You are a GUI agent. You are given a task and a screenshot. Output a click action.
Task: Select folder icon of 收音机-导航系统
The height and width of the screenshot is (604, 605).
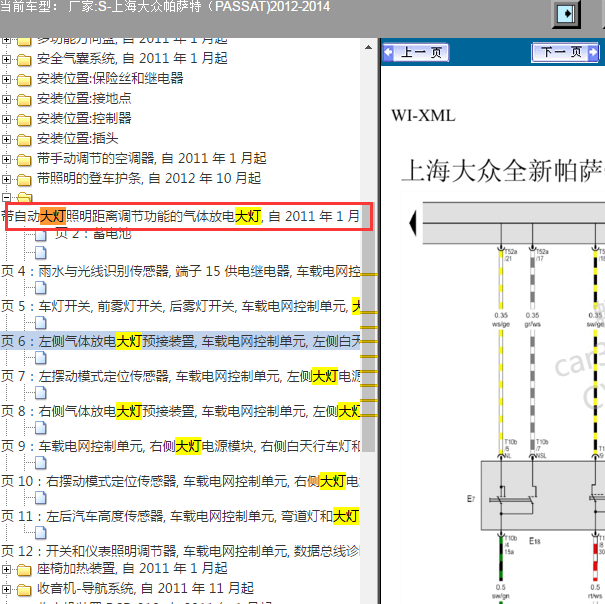(24, 590)
